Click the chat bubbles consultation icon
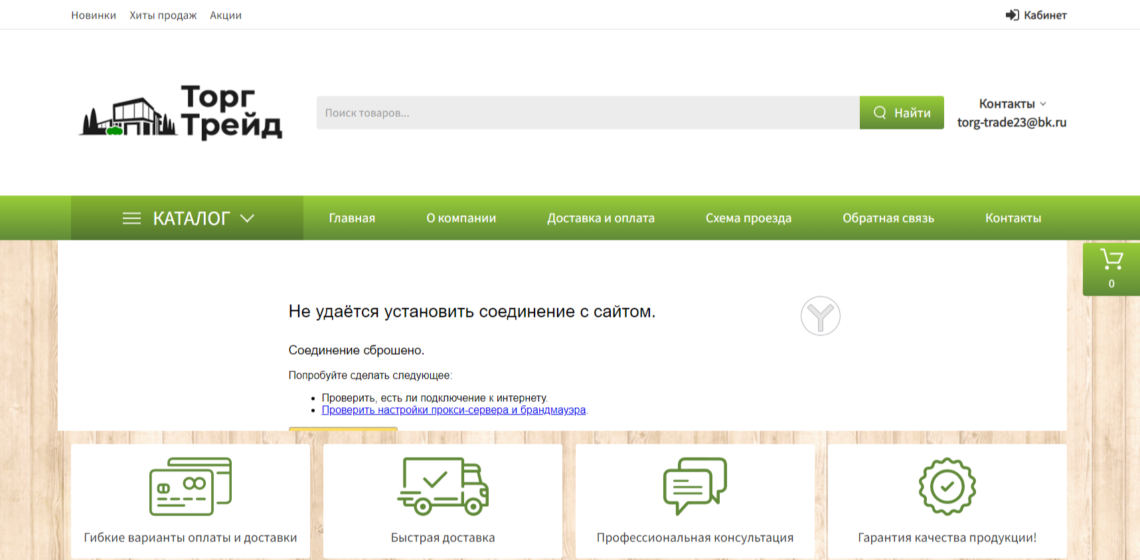The width and height of the screenshot is (1140, 560). (x=695, y=487)
